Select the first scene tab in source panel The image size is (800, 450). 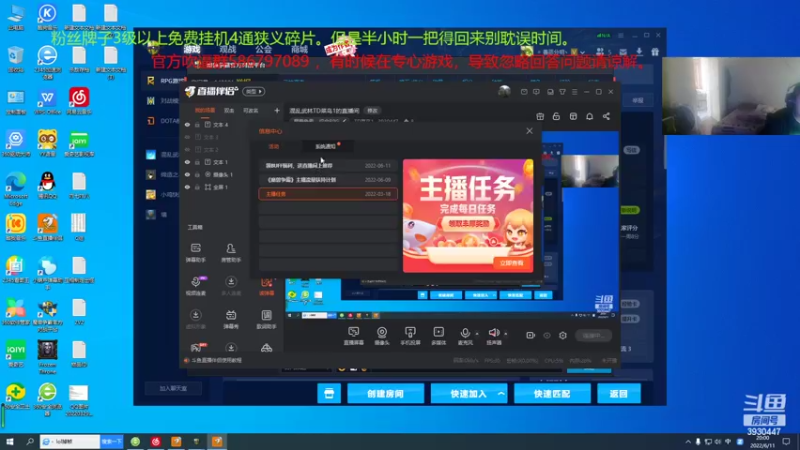(205, 110)
